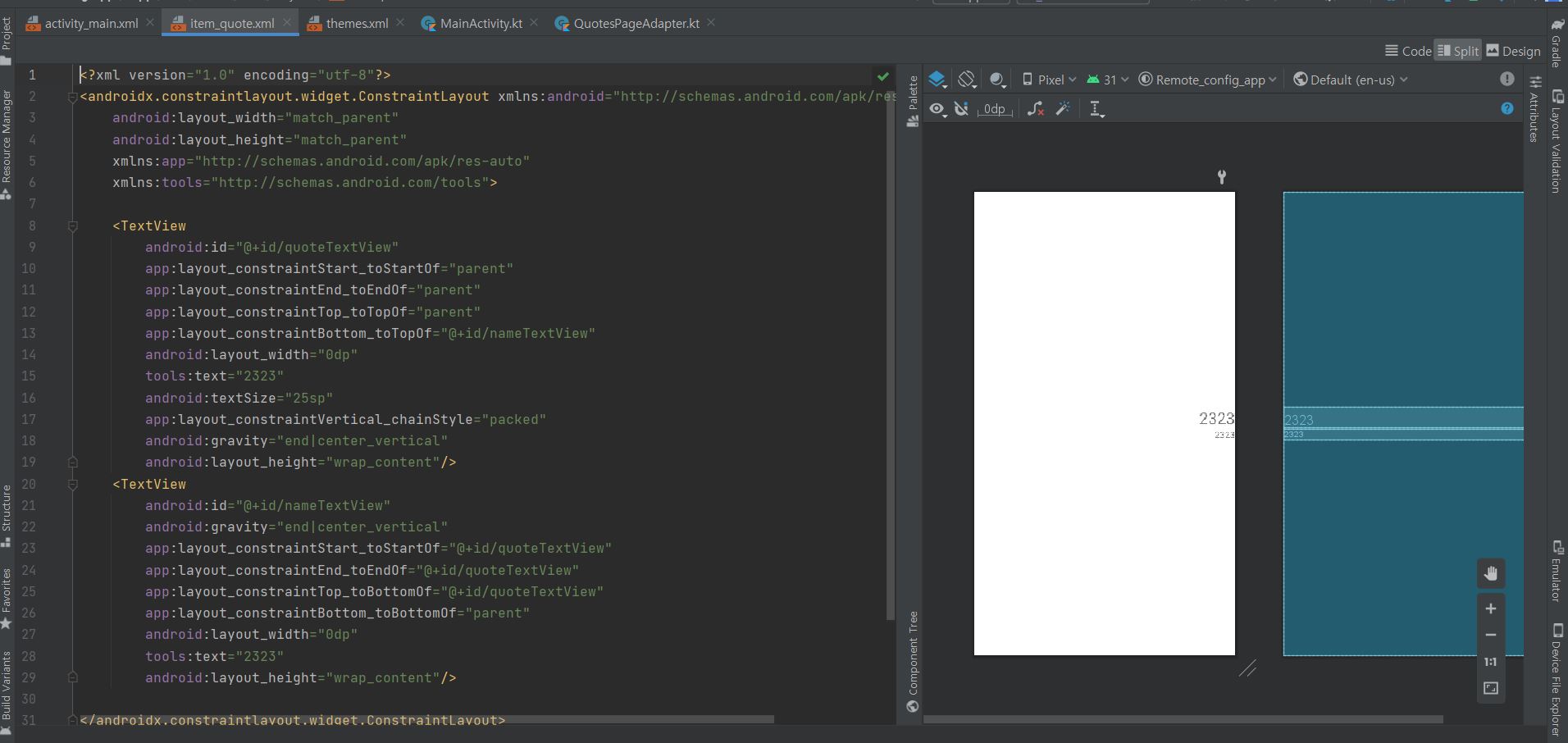Screen dimensions: 1568x743
Task: Open the design surface layers selector
Action: (x=937, y=80)
